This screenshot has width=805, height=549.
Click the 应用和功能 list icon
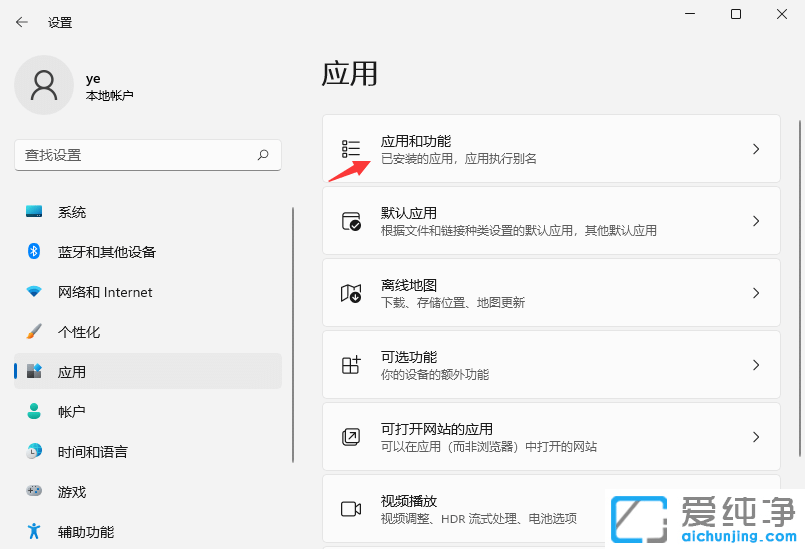tap(351, 149)
